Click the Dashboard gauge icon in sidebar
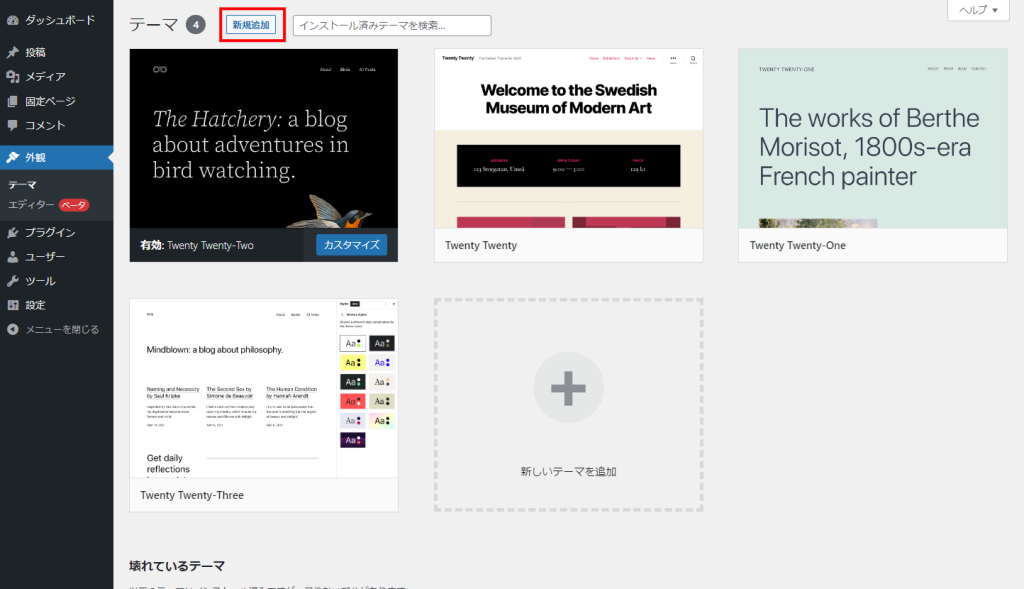The width and height of the screenshot is (1024, 589). [12, 20]
